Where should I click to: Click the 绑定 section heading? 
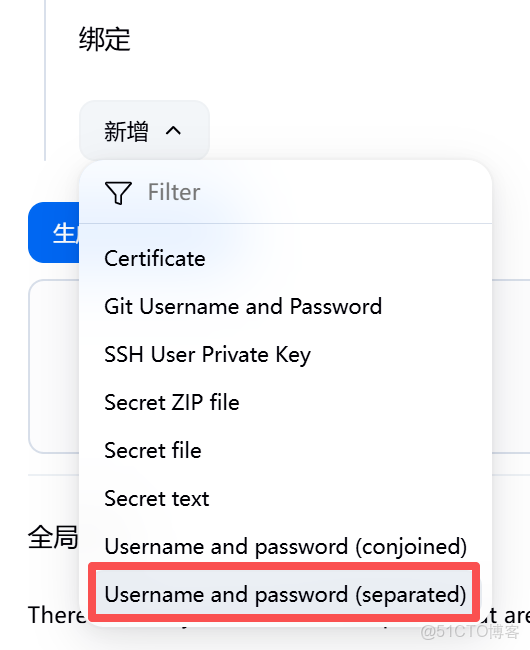105,39
